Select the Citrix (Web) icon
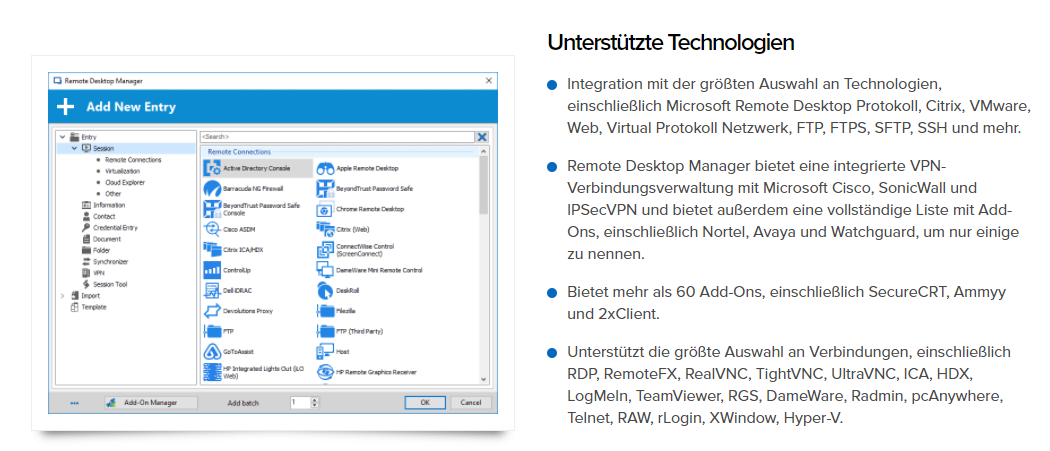1050x451 pixels. 325,229
